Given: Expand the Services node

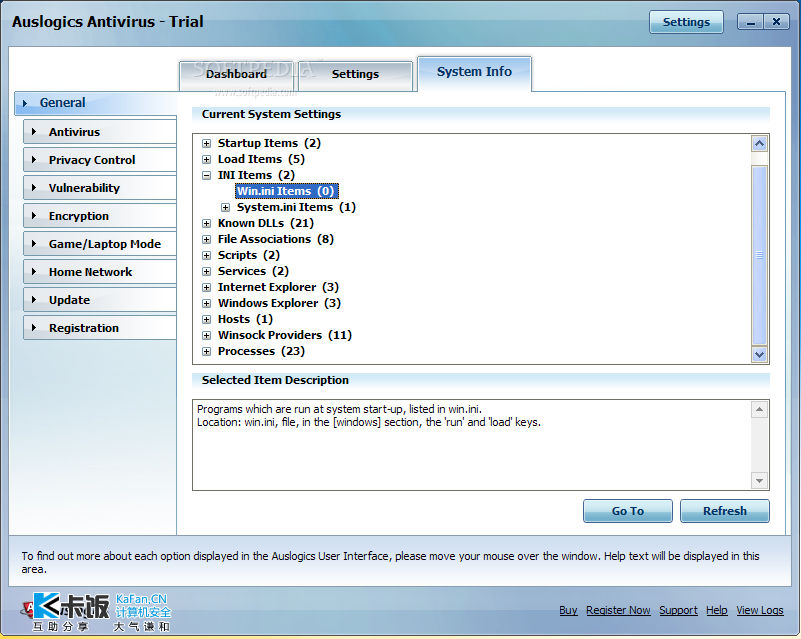Looking at the screenshot, I should click(x=206, y=271).
